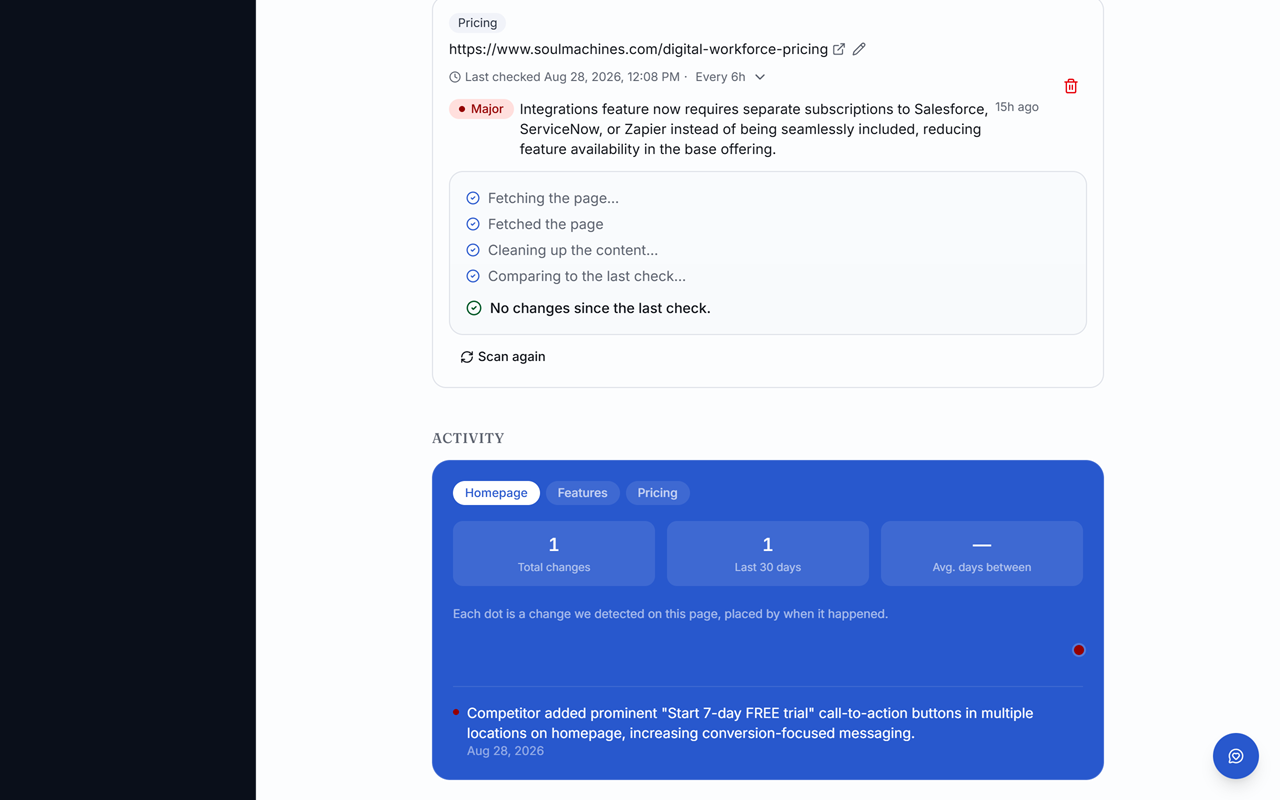Click the Scan again button
Screen dimensions: 1280x800
coord(503,357)
